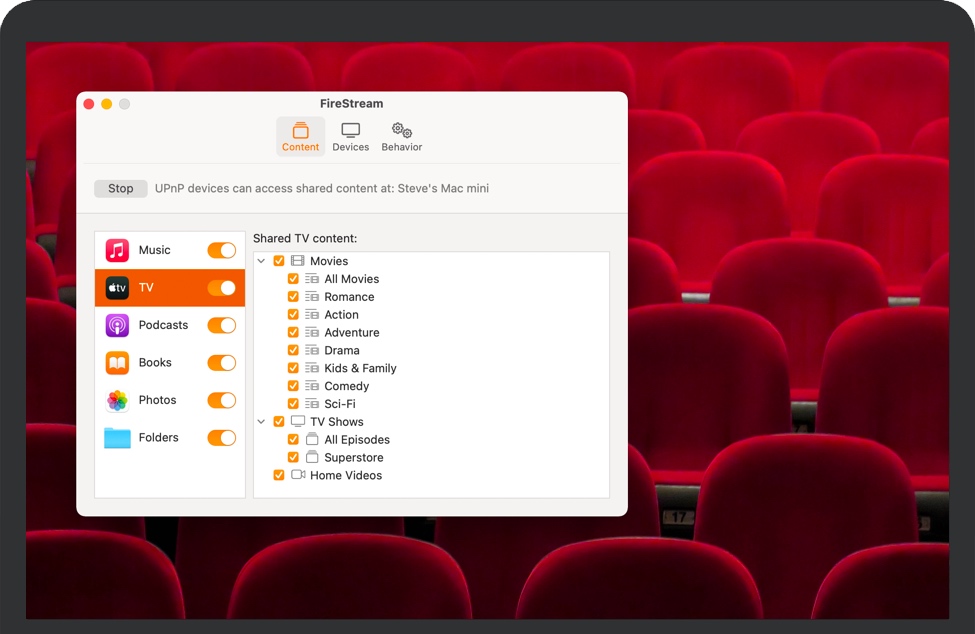
Task: Click the Movies film strip icon
Action: (x=294, y=260)
